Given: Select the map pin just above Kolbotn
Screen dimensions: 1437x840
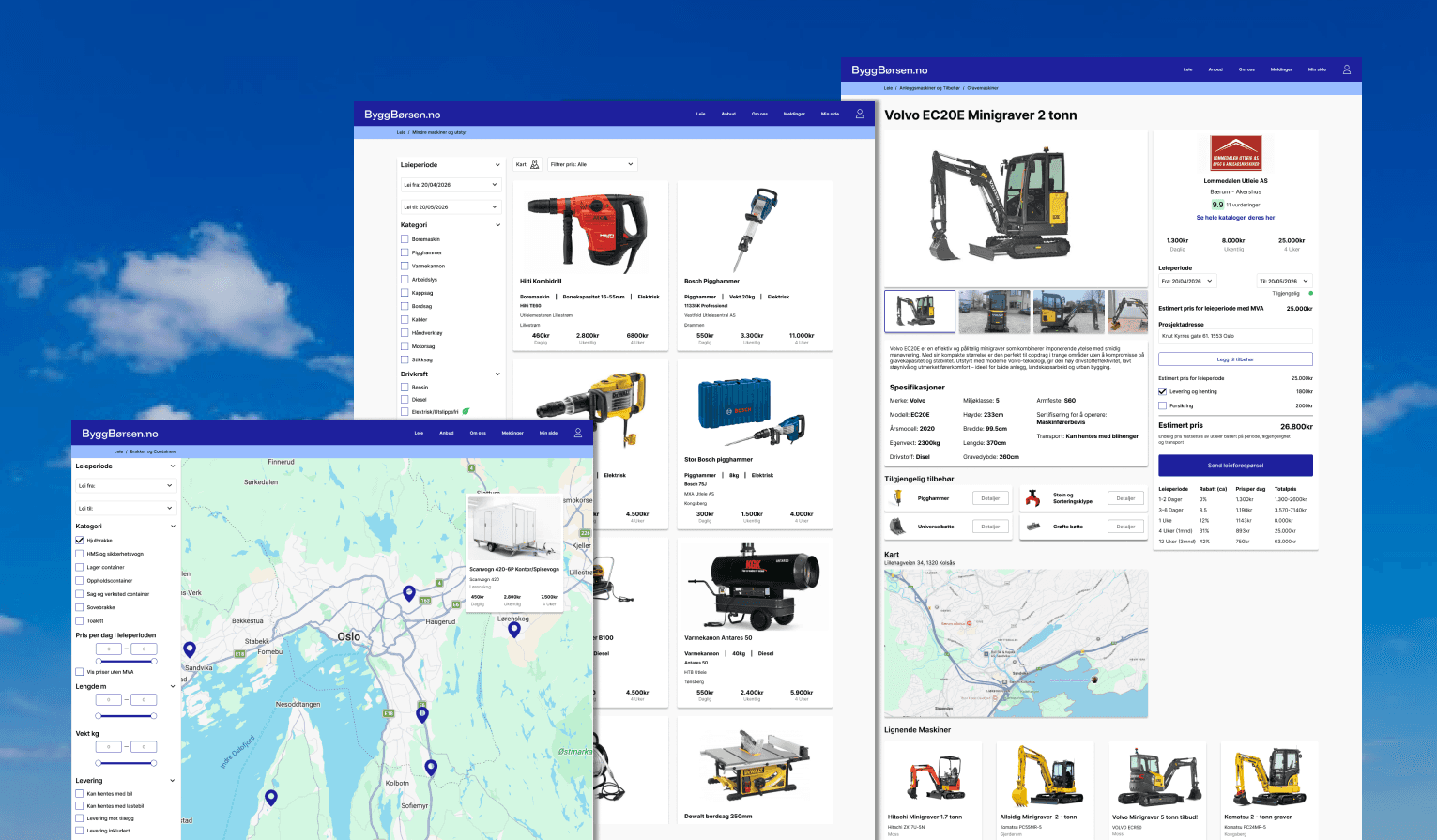Looking at the screenshot, I should (x=431, y=768).
